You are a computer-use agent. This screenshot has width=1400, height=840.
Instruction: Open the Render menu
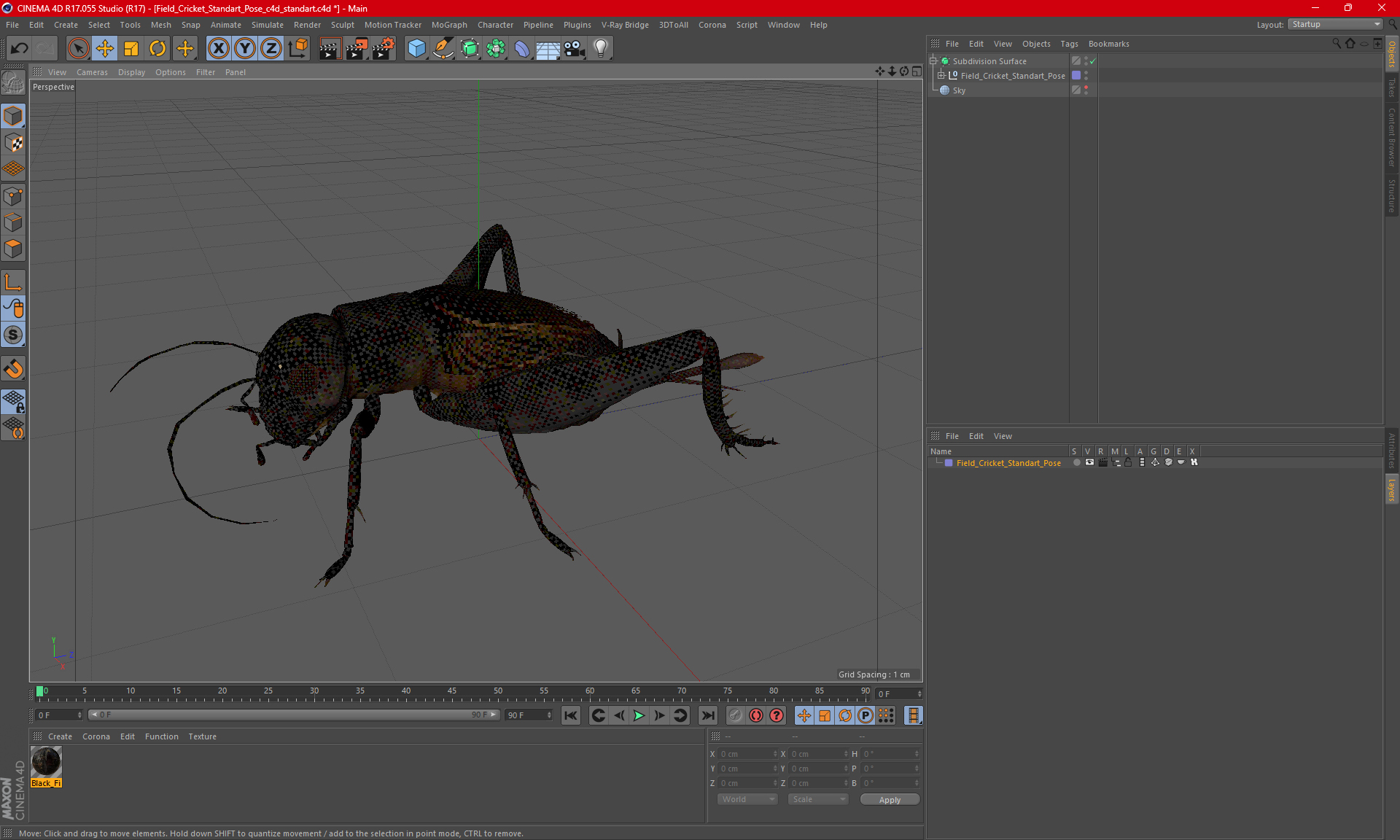pyautogui.click(x=307, y=25)
